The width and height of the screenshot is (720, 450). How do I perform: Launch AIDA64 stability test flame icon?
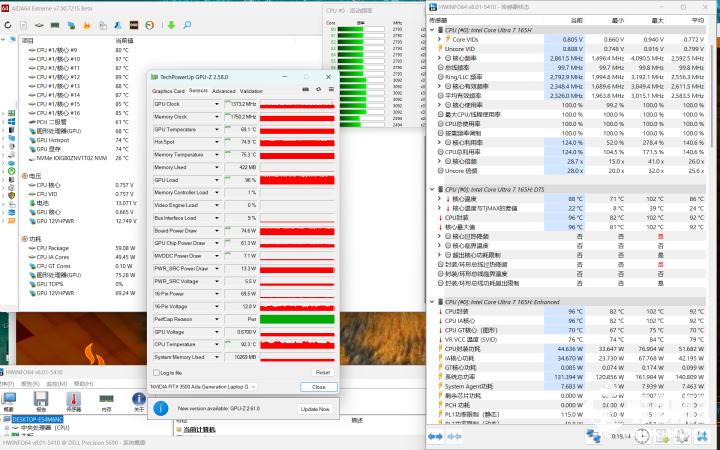coord(87,25)
